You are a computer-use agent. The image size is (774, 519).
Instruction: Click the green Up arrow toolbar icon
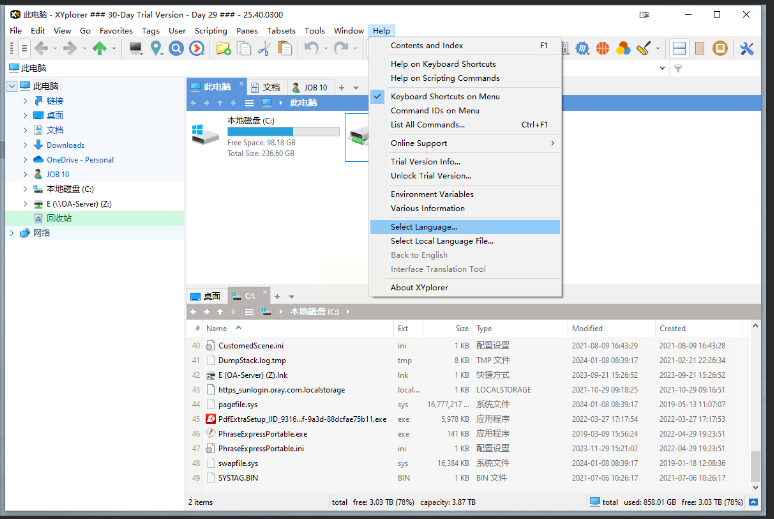[x=100, y=48]
